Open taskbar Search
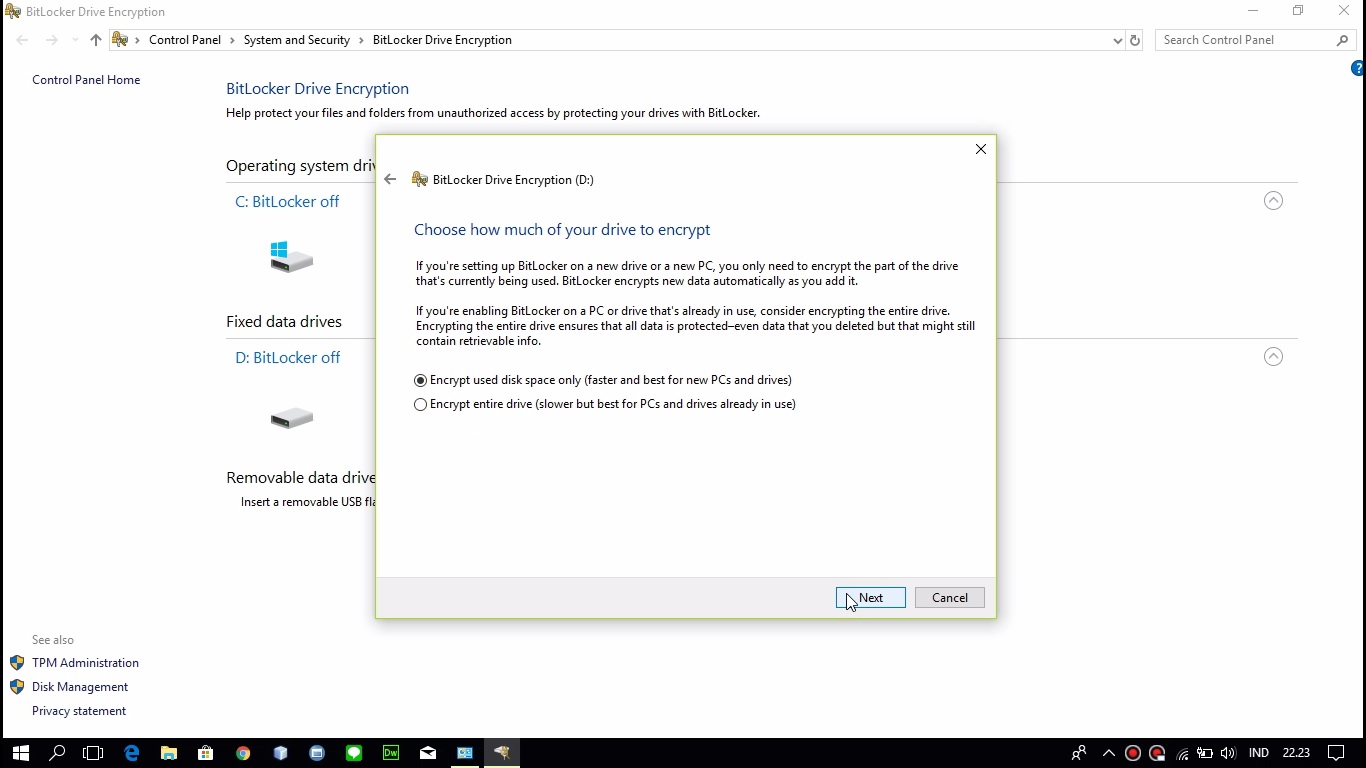1366x768 pixels. coord(57,753)
